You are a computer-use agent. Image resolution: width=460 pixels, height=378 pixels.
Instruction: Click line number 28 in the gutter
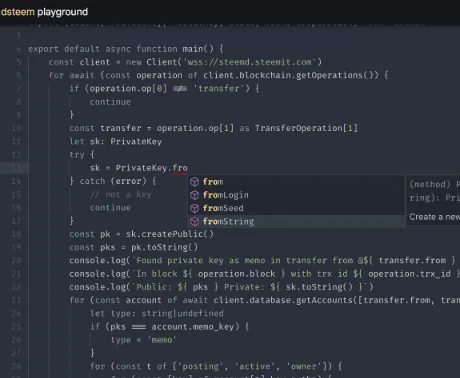(16, 366)
